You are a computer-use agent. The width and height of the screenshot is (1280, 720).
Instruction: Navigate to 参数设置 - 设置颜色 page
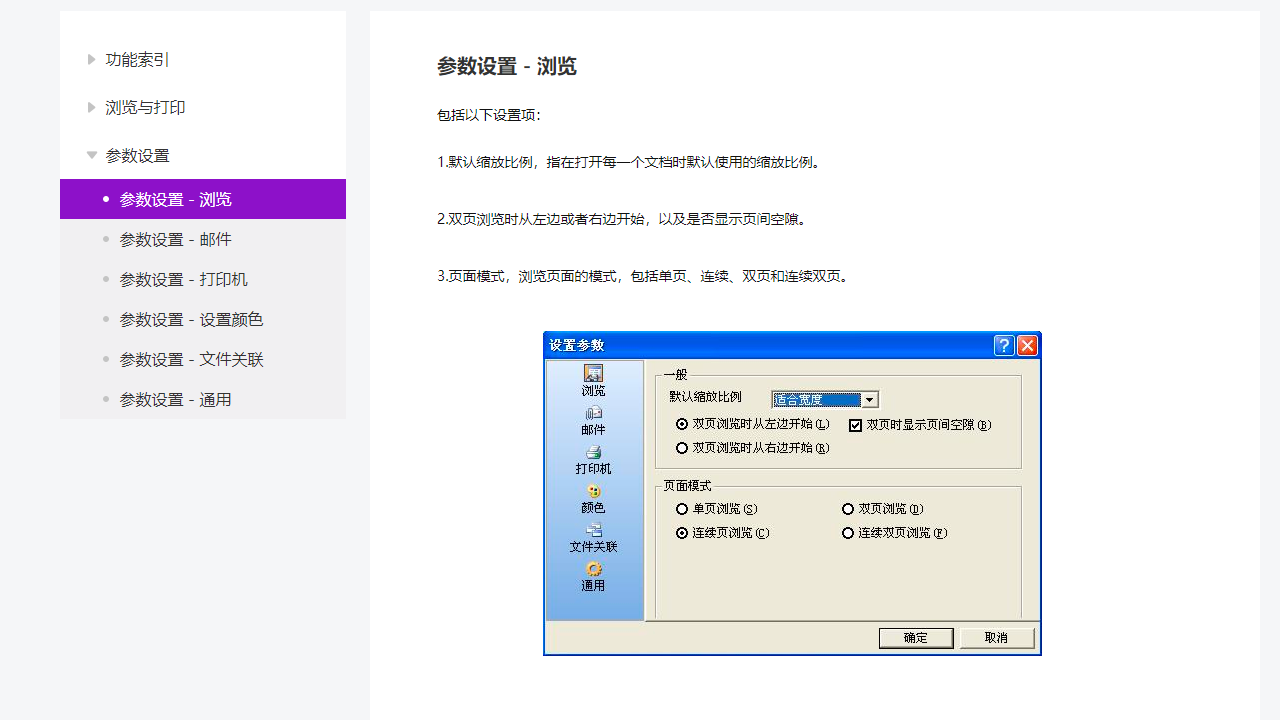click(x=191, y=319)
